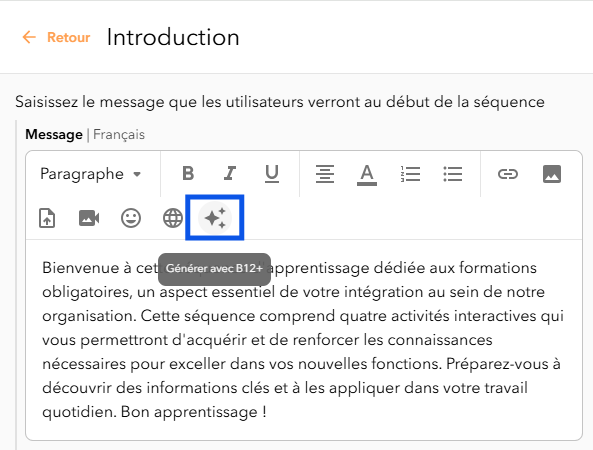Insert a video

tap(89, 218)
